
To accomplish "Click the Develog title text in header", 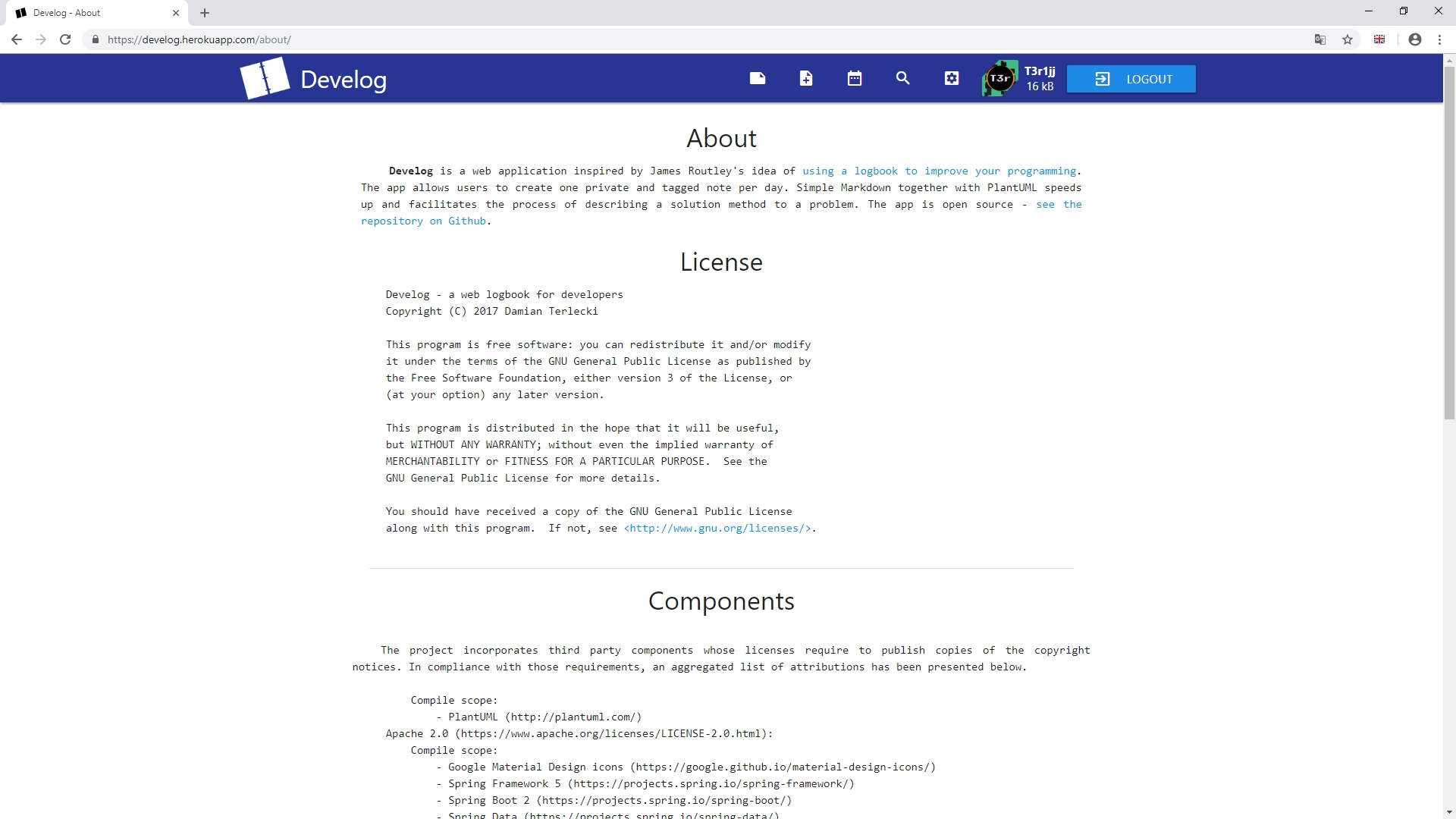I will click(344, 79).
